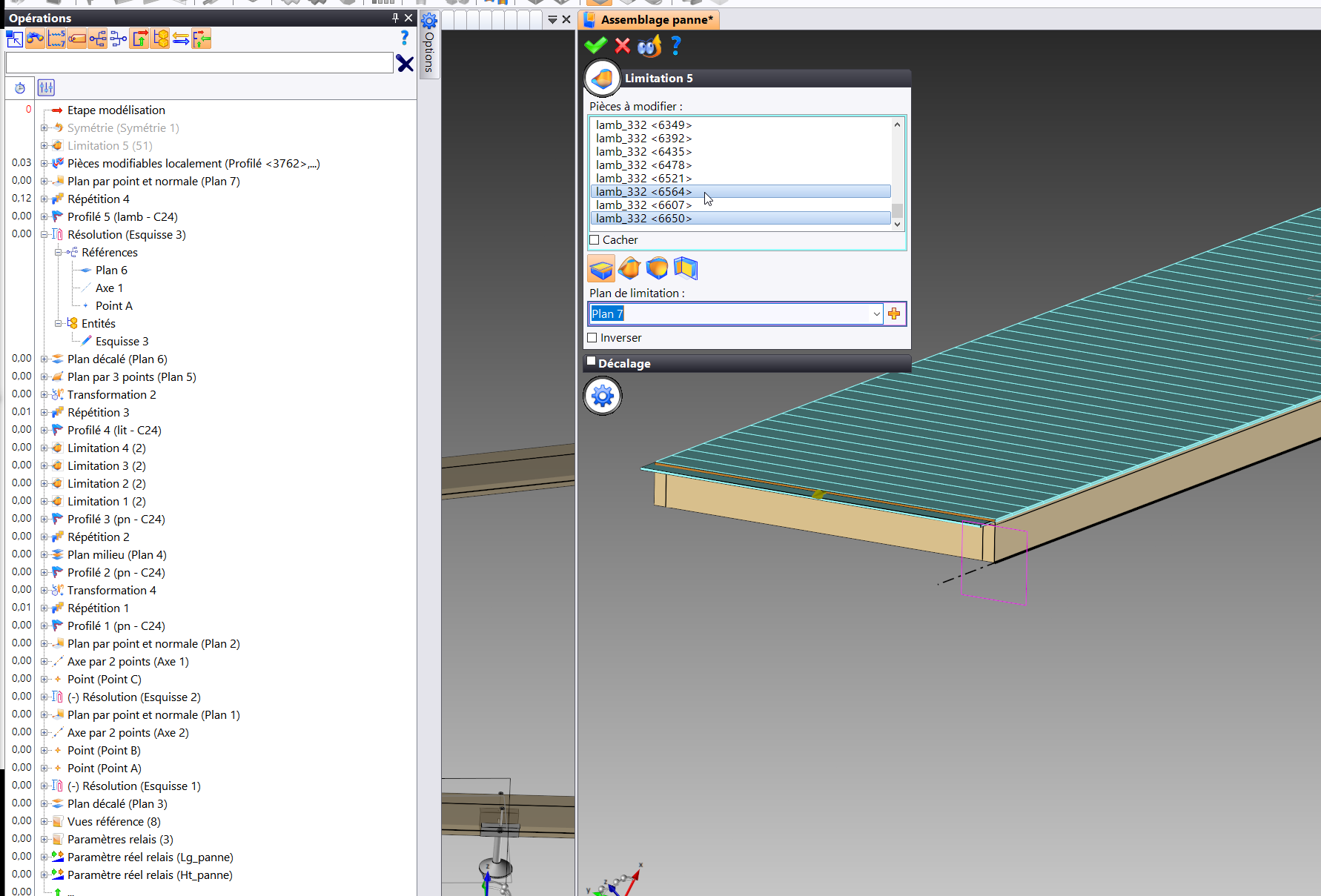Toggle operation numbering icon in Opérations toolbar
This screenshot has height=896, width=1321.
pos(56,39)
